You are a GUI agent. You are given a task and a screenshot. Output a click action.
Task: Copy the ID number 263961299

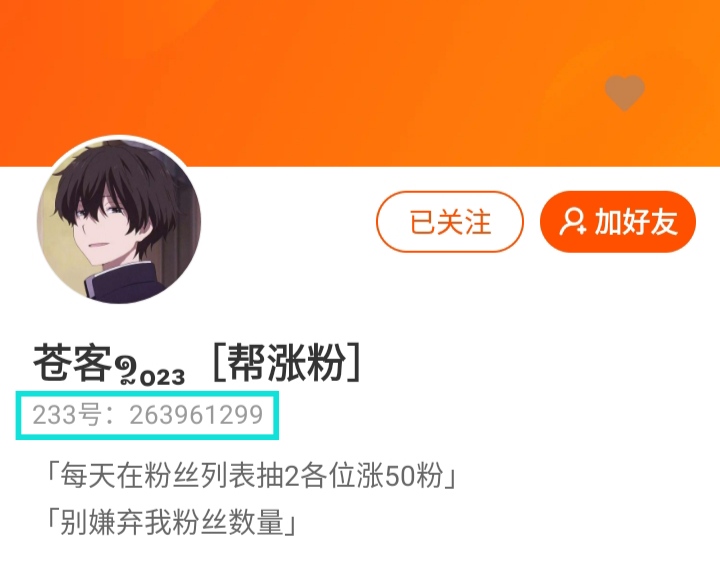[196, 415]
